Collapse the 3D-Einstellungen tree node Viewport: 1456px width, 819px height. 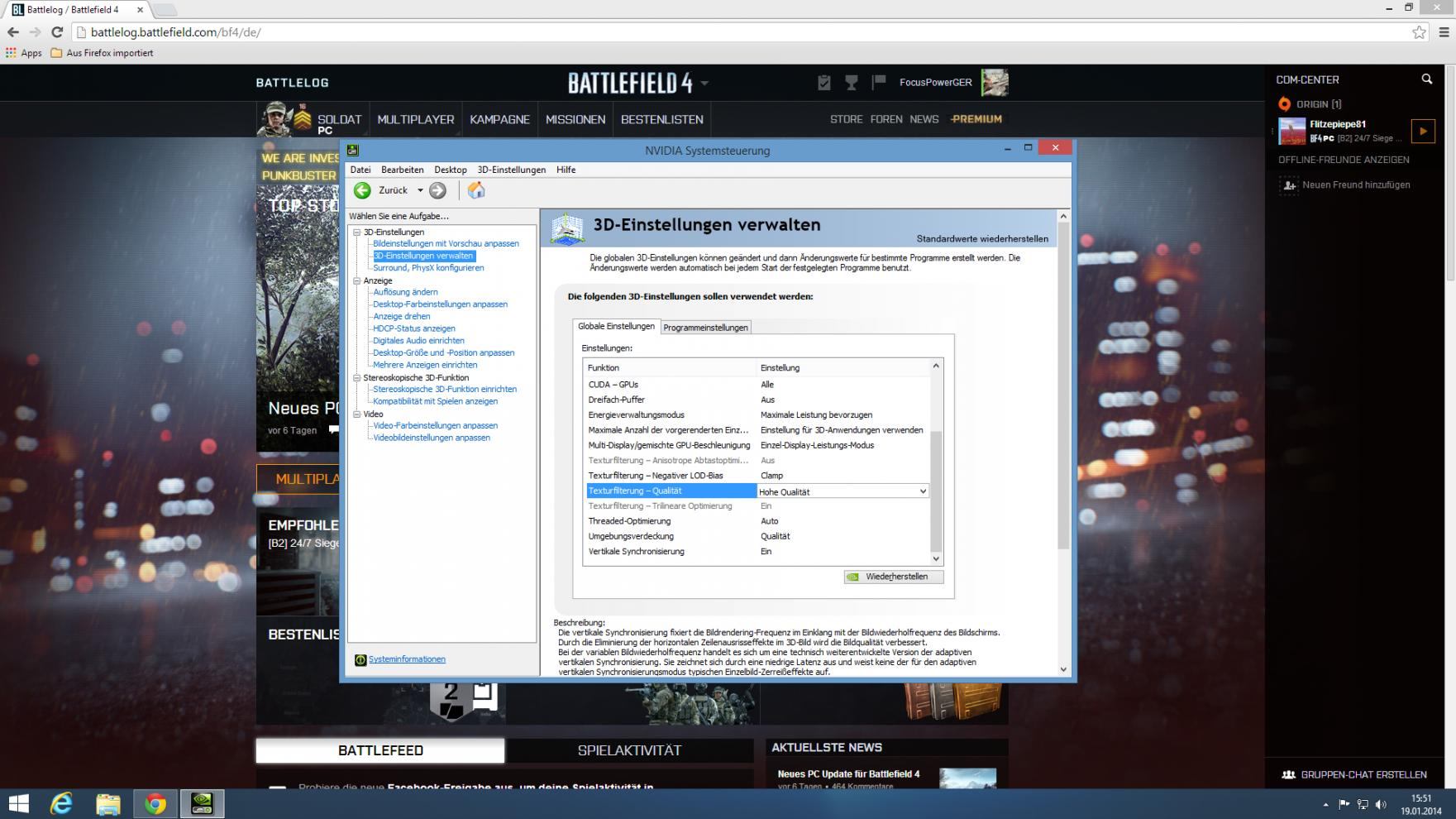[x=357, y=232]
